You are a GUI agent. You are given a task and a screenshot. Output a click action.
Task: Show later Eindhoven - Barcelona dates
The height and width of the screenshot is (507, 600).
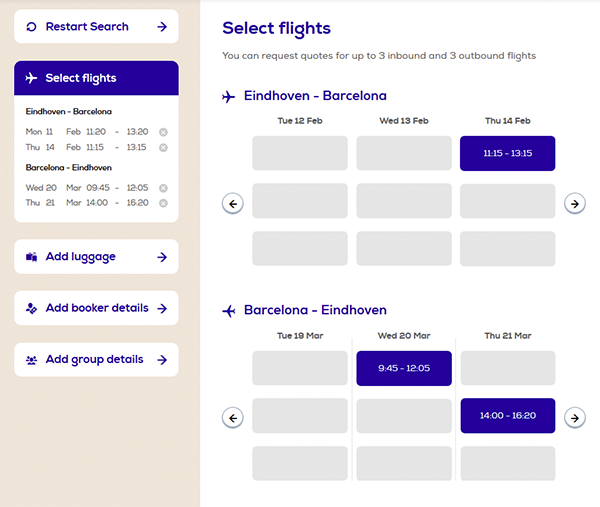tap(575, 204)
